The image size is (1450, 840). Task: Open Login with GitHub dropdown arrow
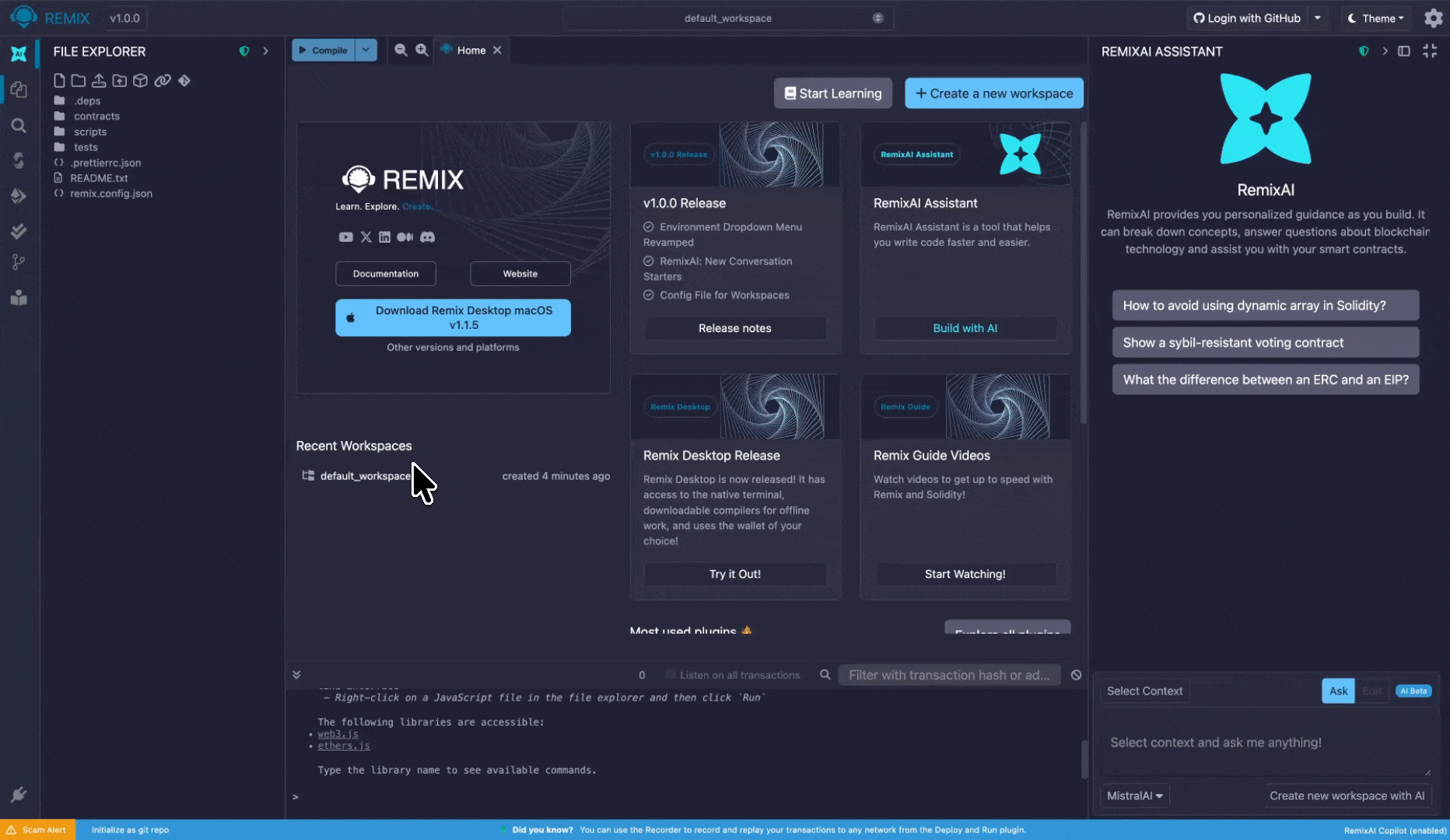pos(1317,18)
